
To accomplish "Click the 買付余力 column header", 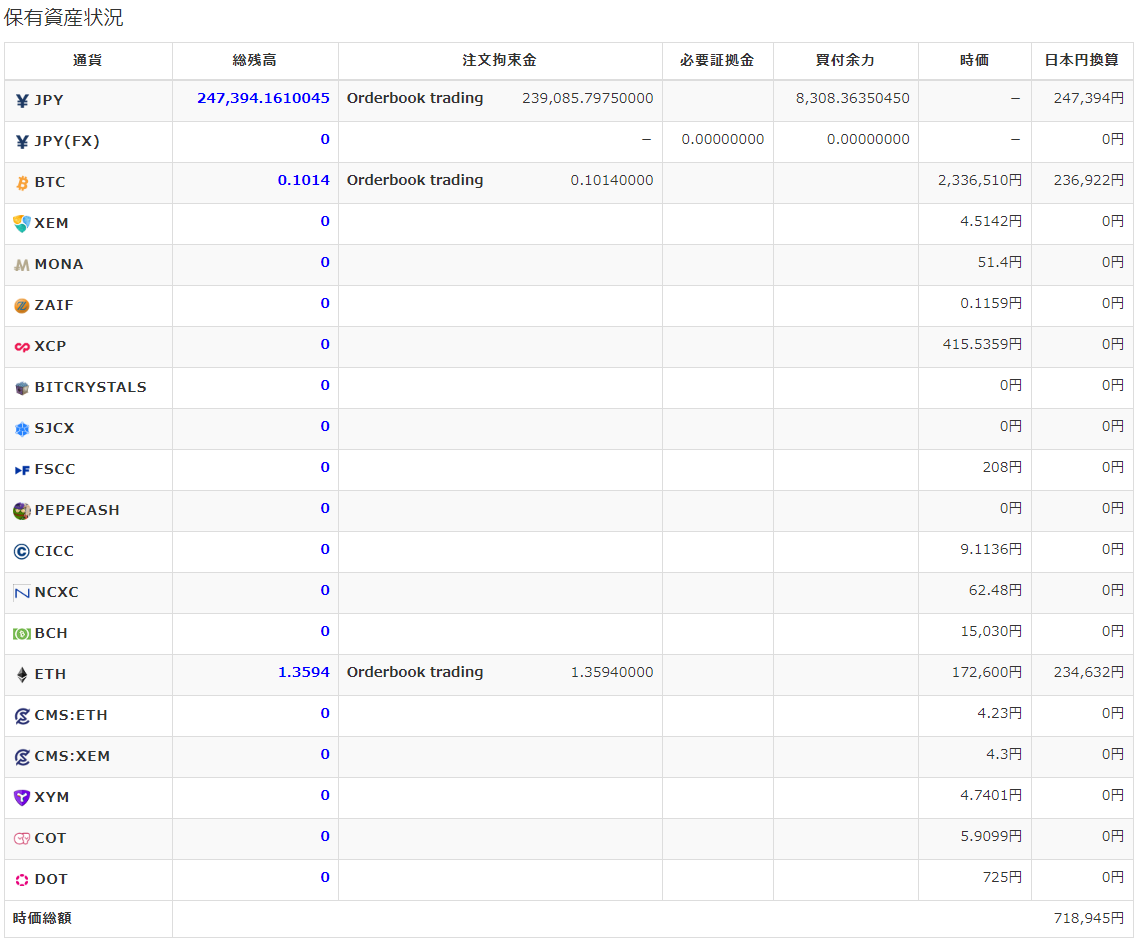I will tap(845, 60).
